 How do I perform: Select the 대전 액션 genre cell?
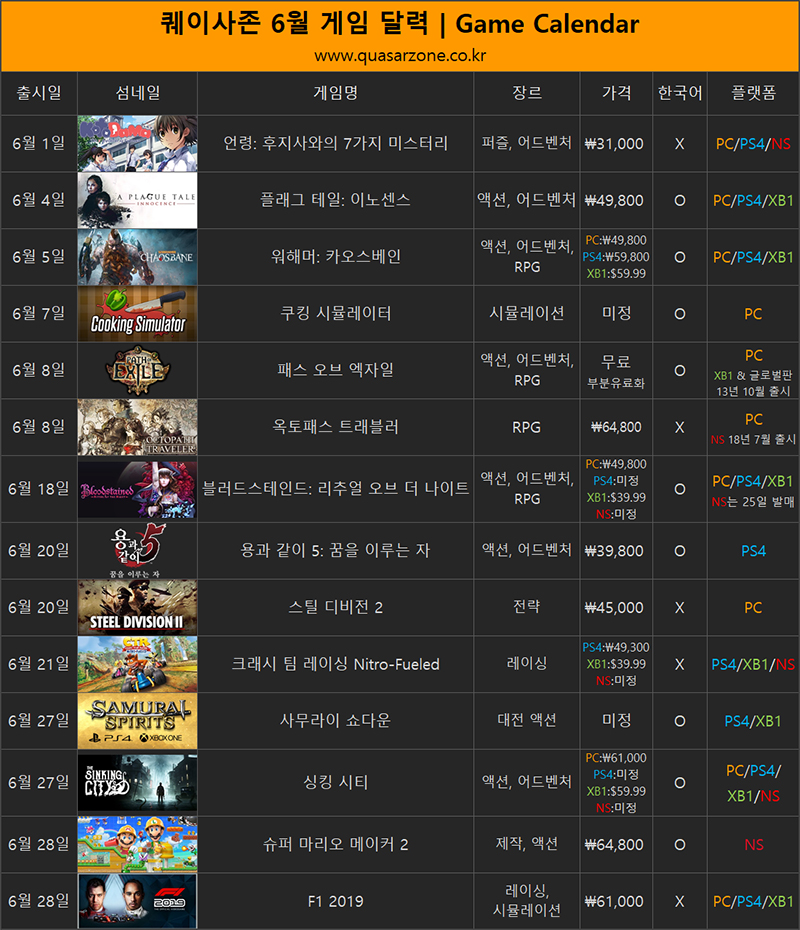pos(527,720)
